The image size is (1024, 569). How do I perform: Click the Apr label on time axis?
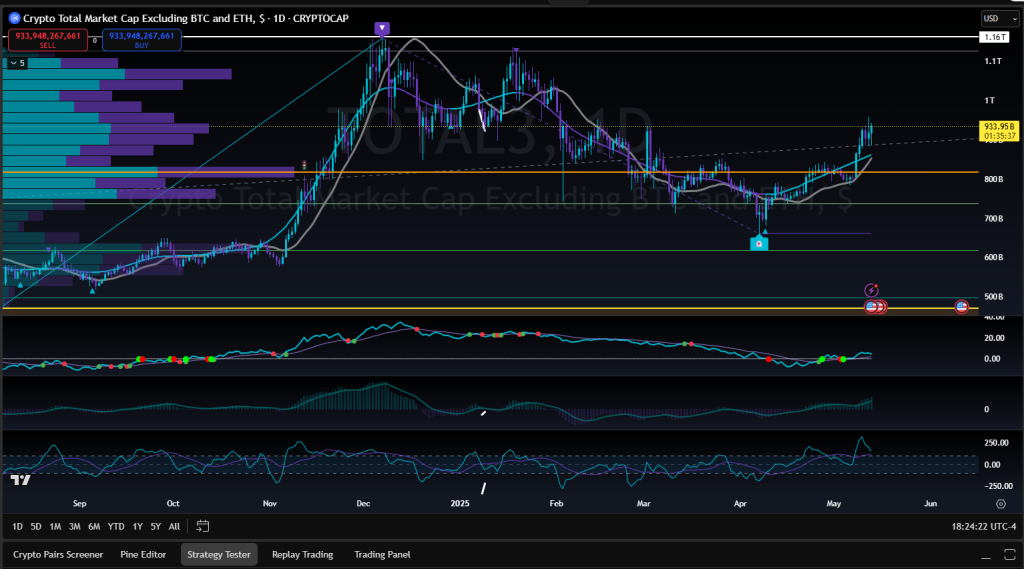coord(740,504)
